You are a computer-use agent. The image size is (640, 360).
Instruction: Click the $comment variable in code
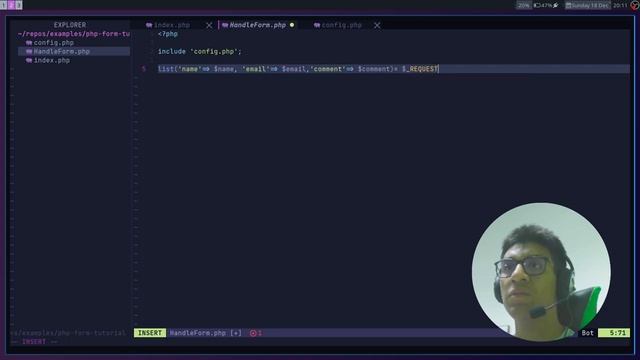[x=373, y=69]
